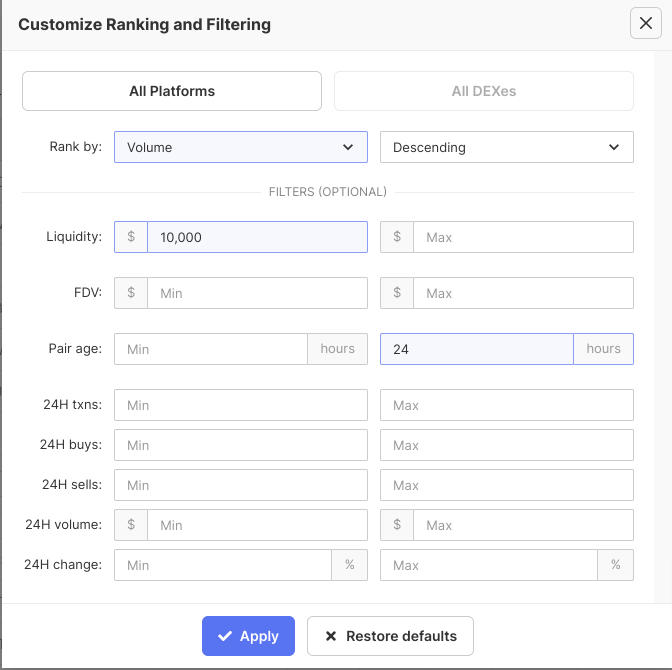
Task: Click the Liquidity Max input field
Action: click(x=523, y=237)
